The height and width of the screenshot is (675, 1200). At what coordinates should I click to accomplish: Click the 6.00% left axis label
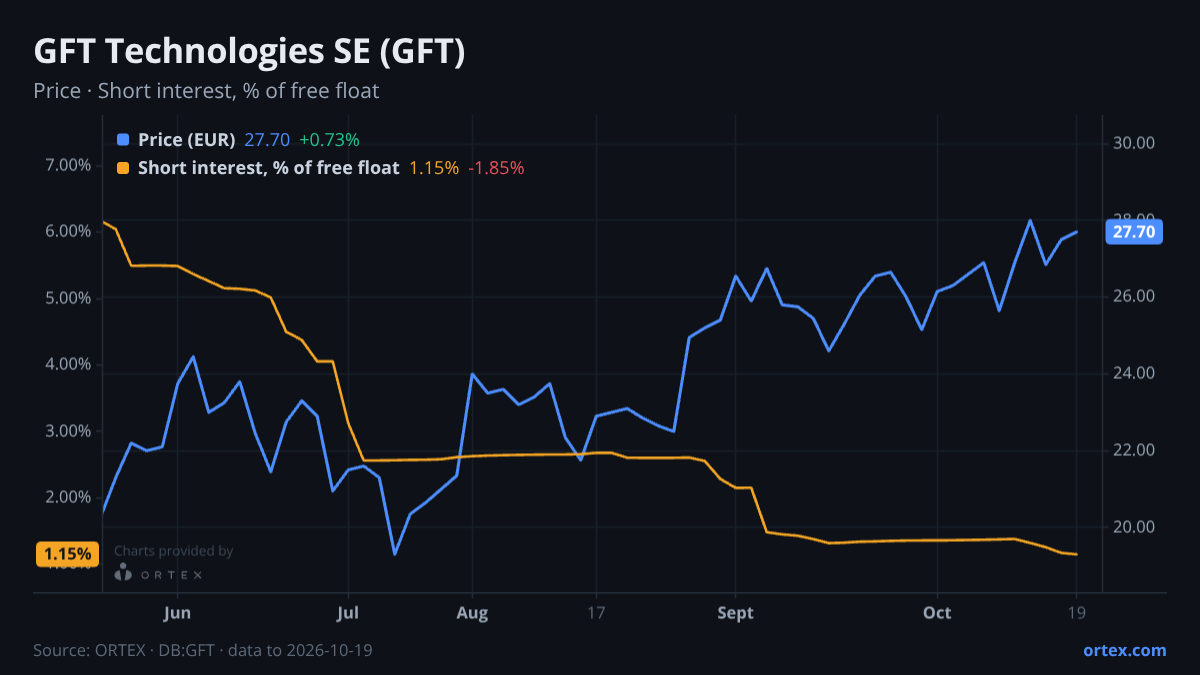(69, 231)
